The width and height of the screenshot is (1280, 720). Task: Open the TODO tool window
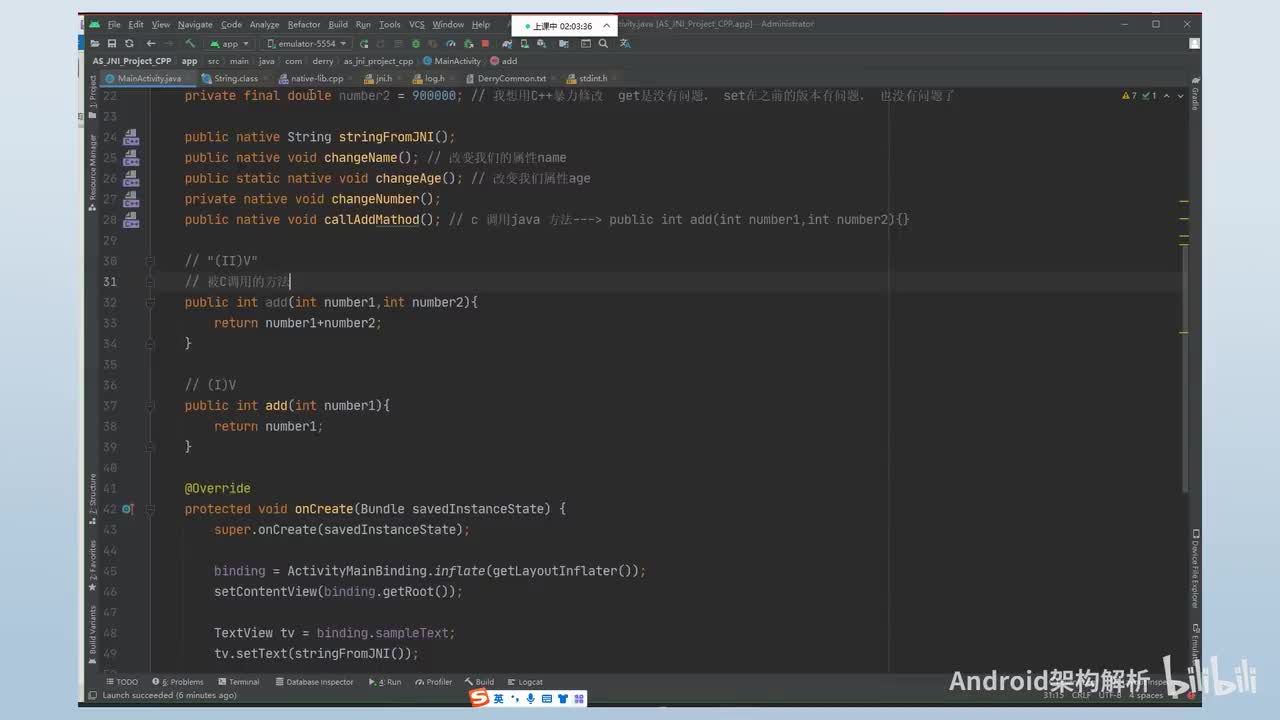(x=122, y=682)
